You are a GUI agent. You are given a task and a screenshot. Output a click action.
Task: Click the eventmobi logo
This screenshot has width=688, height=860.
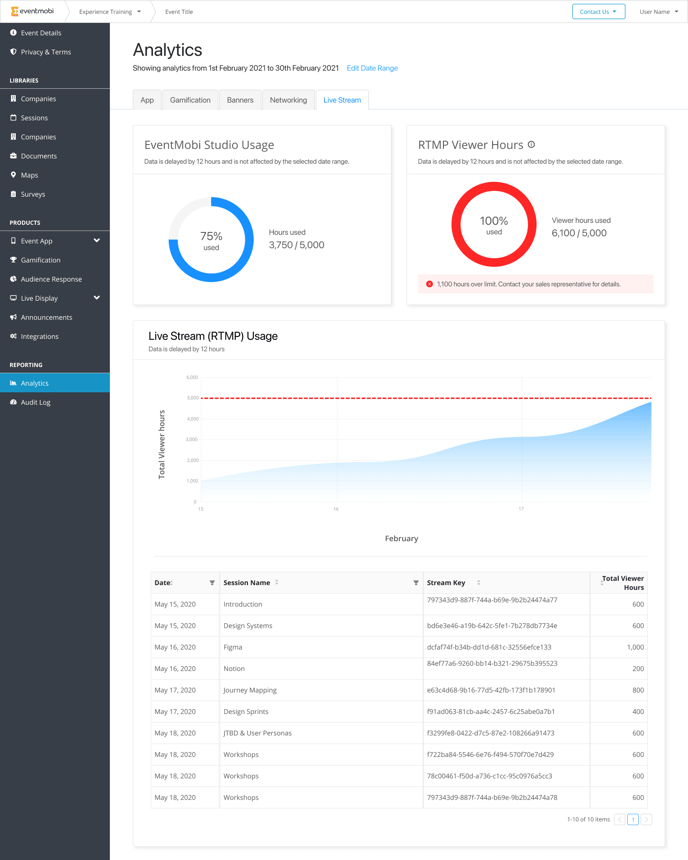(x=32, y=11)
